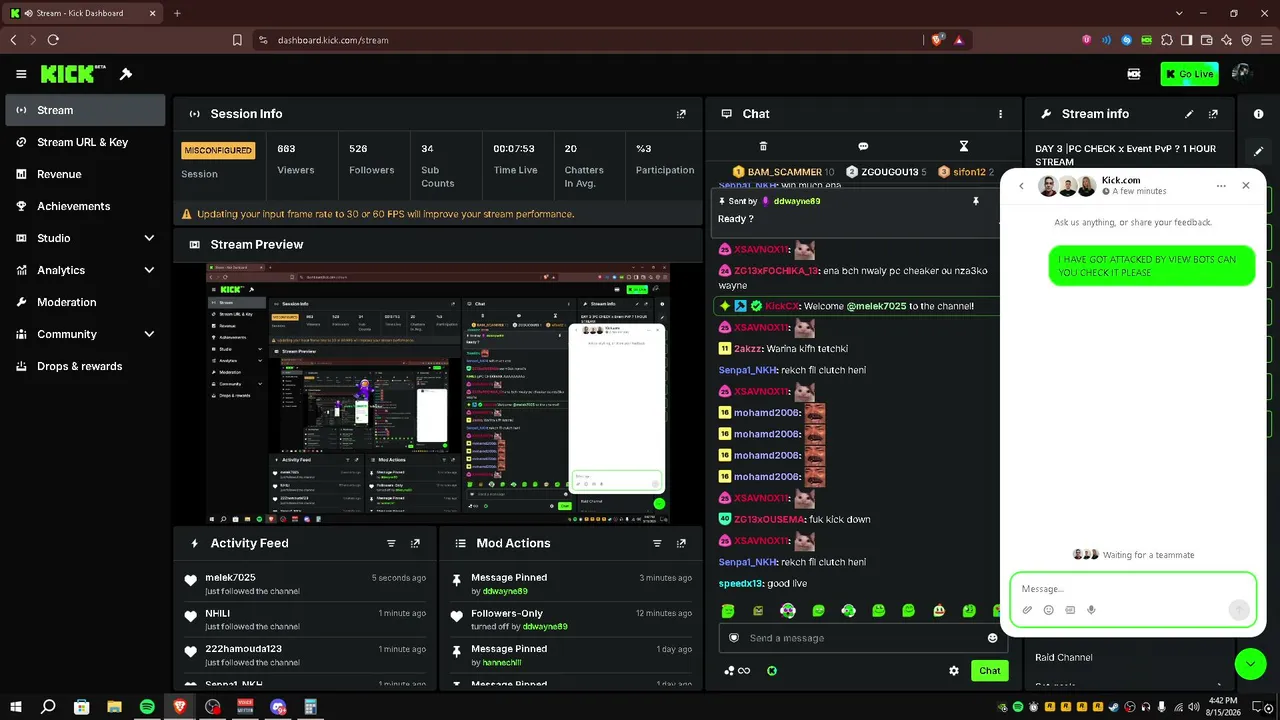Click the channel points infinity icon
Image resolution: width=1280 pixels, height=720 pixels.
(x=737, y=671)
